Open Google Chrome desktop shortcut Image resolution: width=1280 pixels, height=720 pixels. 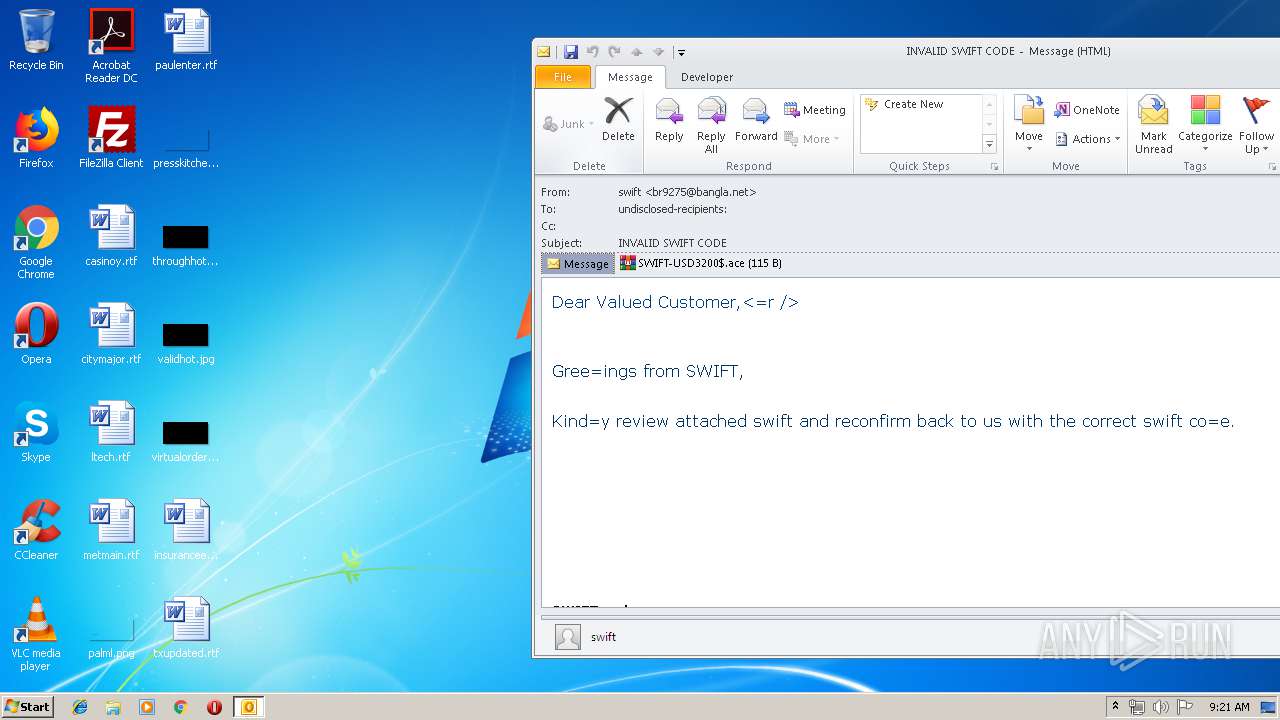point(36,242)
